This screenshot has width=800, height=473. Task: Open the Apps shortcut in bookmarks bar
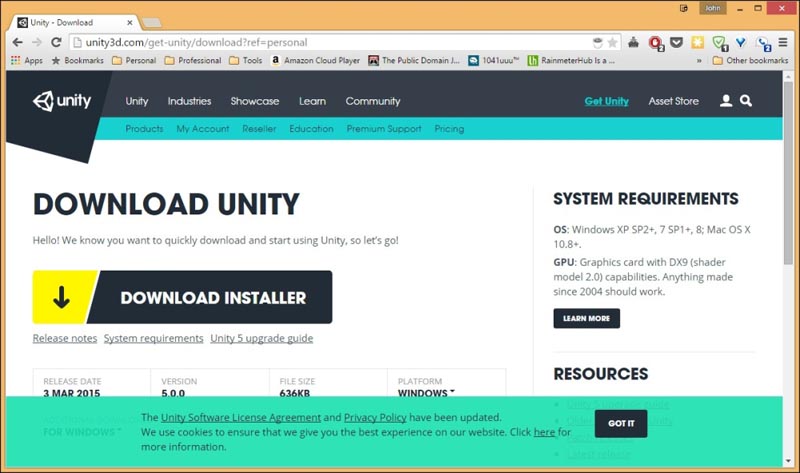click(x=26, y=60)
